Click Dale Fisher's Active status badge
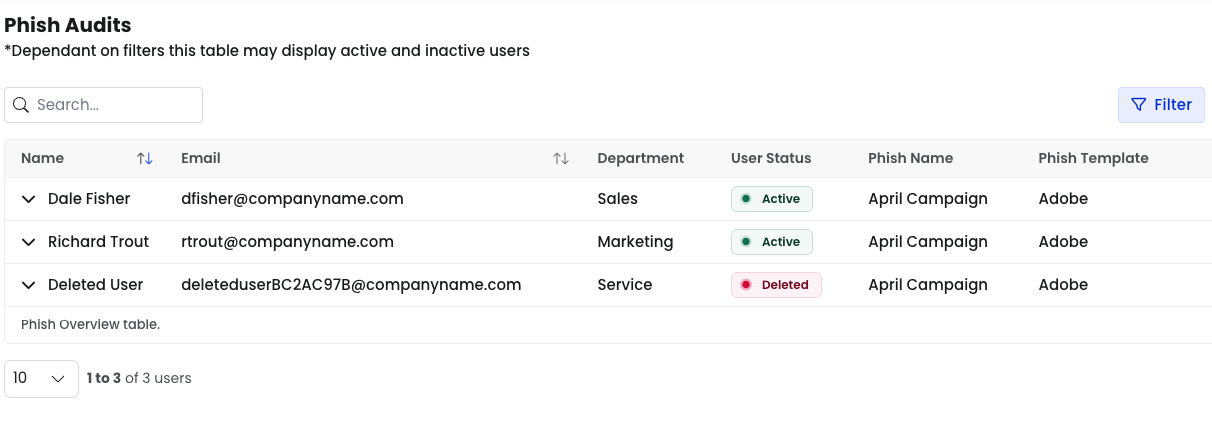Screen dimensions: 1212x421 pos(772,199)
